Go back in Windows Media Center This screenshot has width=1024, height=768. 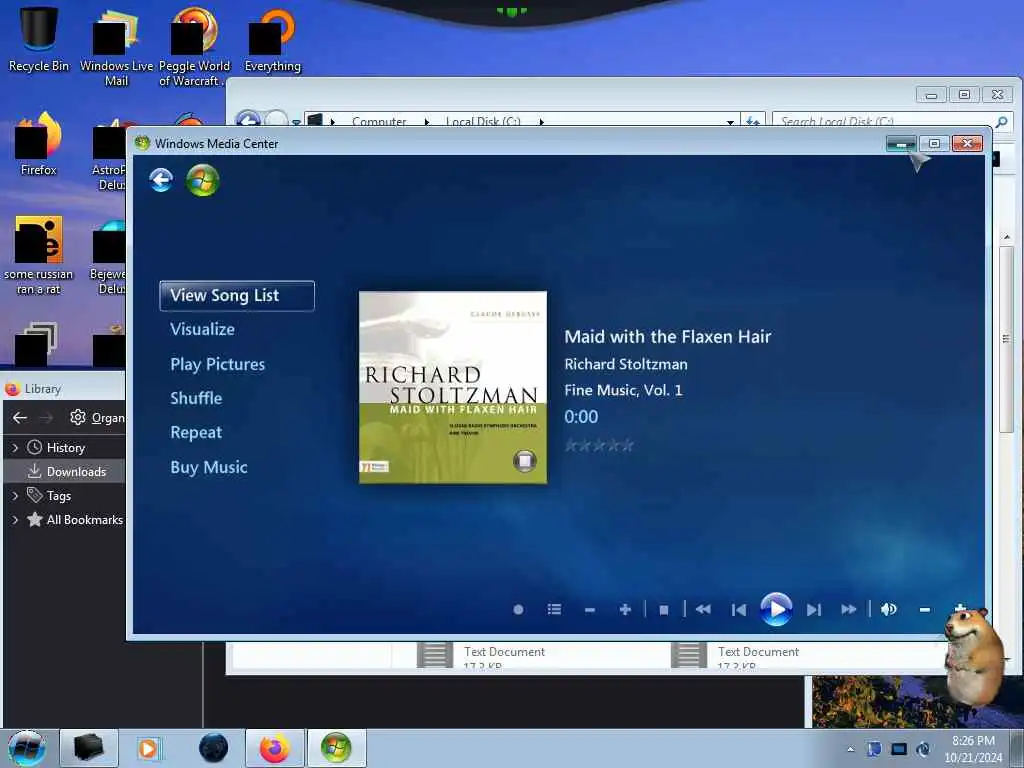(161, 180)
